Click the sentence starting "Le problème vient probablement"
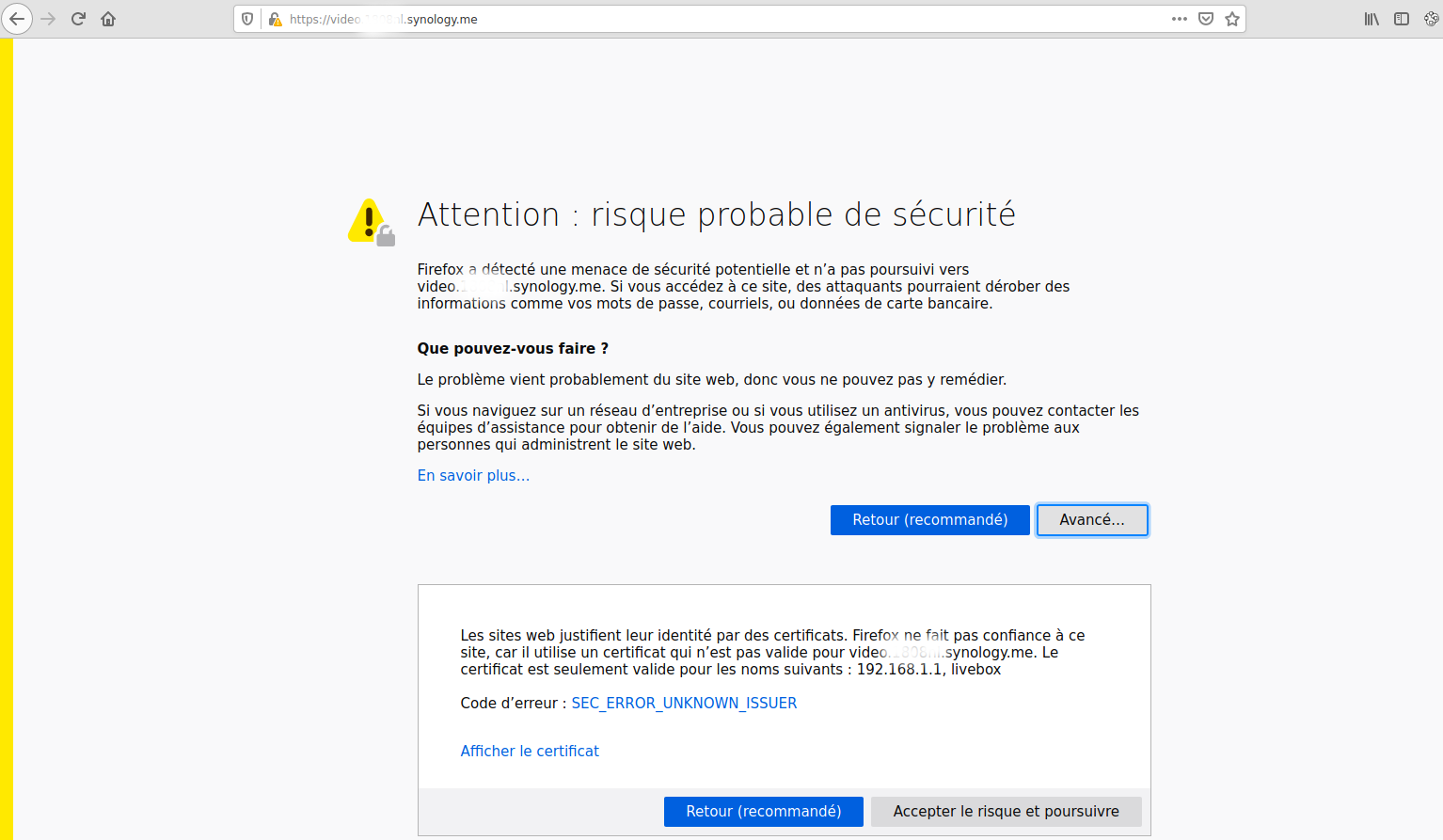This screenshot has width=1443, height=840. point(712,380)
